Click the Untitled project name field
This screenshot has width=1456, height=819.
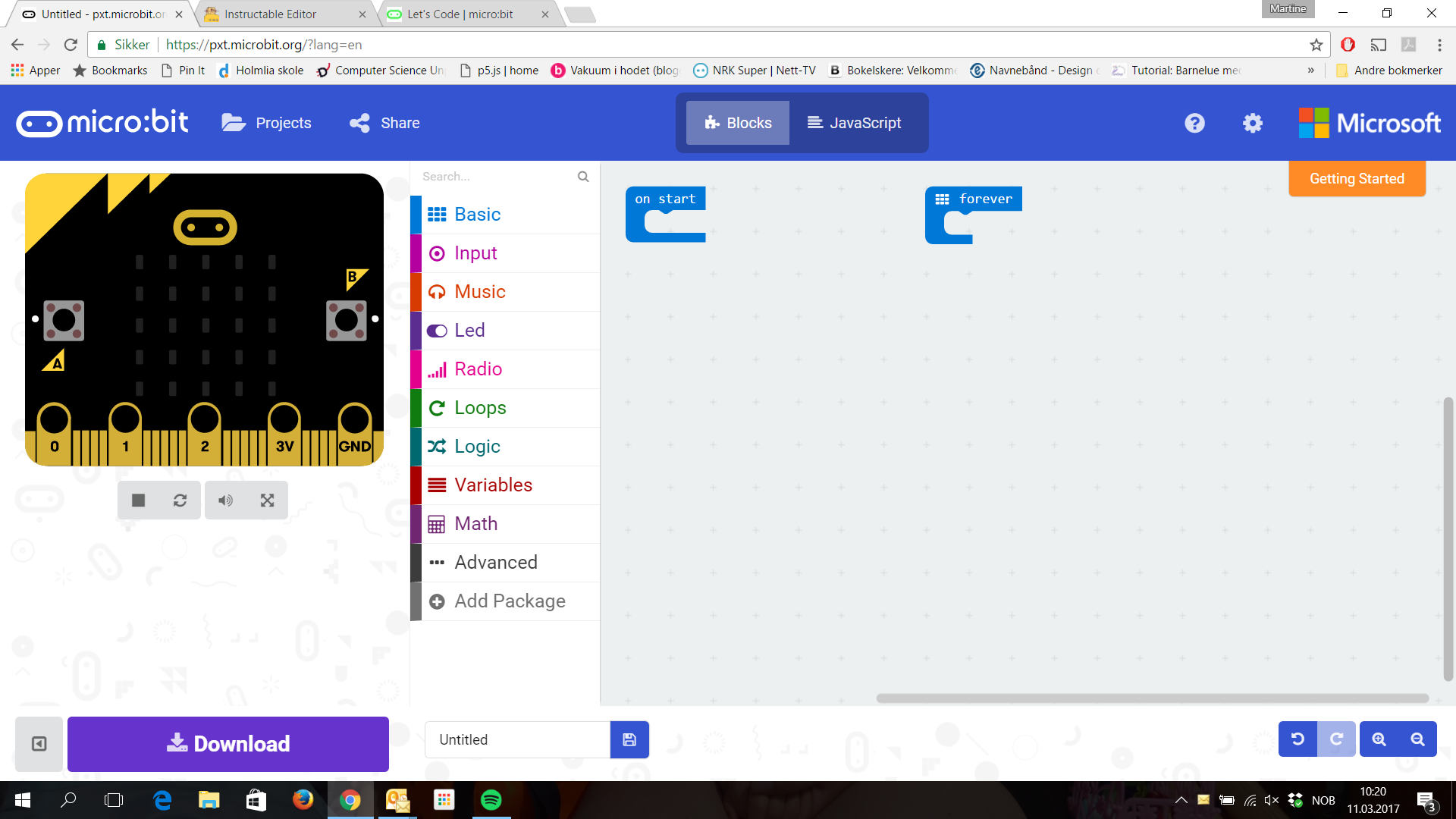tap(517, 739)
